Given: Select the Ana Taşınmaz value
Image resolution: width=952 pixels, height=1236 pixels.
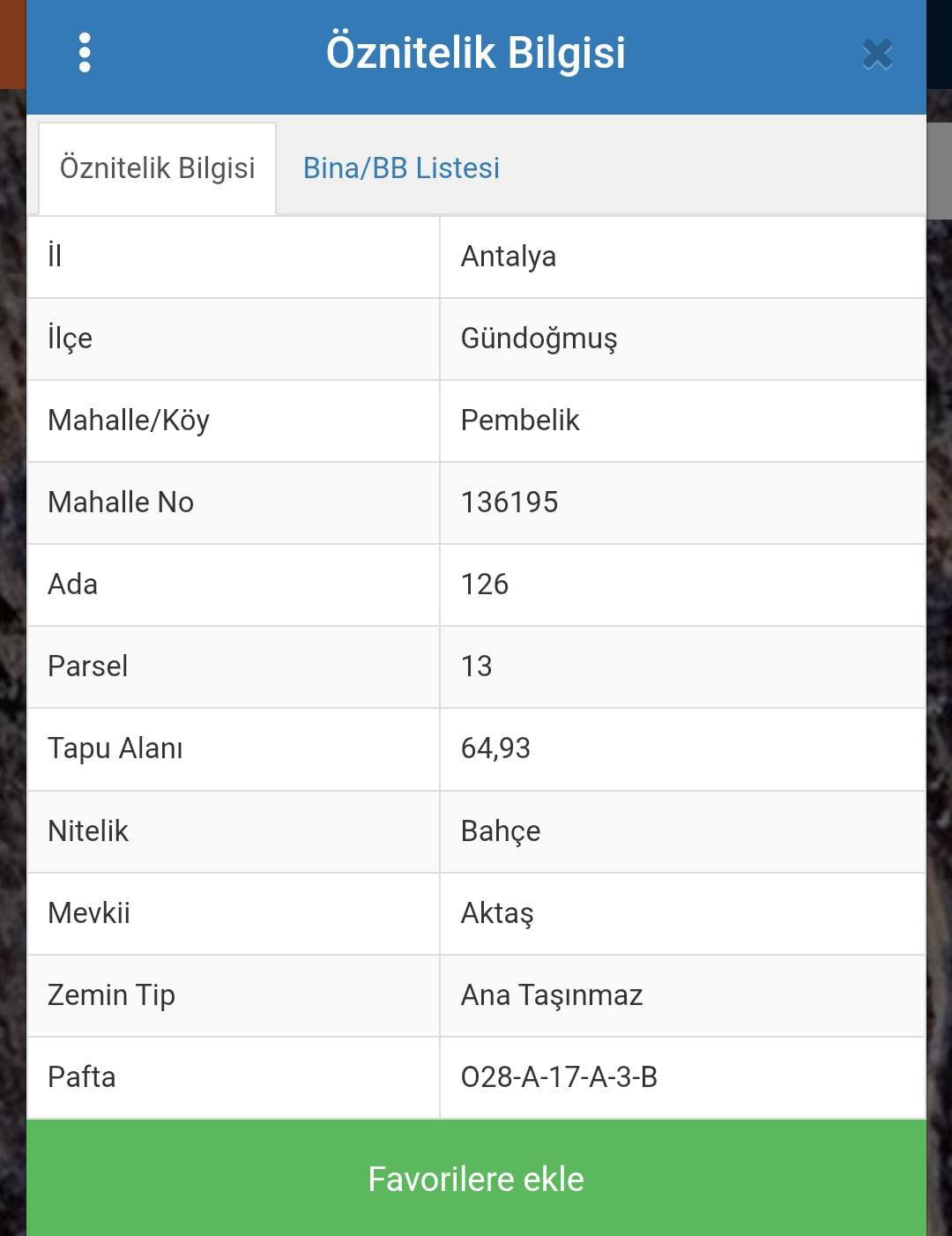Looking at the screenshot, I should [552, 995].
